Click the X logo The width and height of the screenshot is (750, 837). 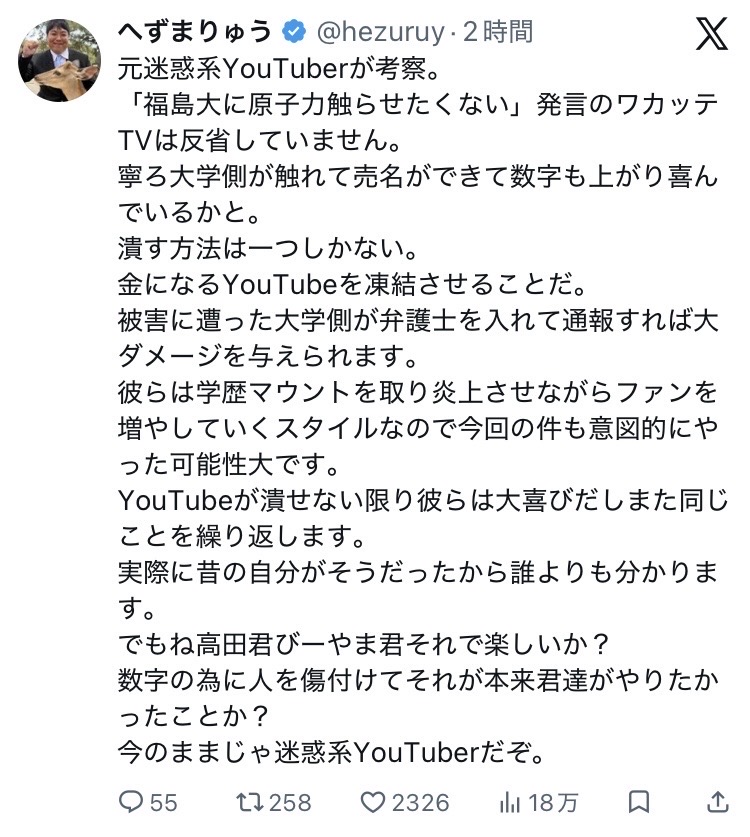click(712, 34)
